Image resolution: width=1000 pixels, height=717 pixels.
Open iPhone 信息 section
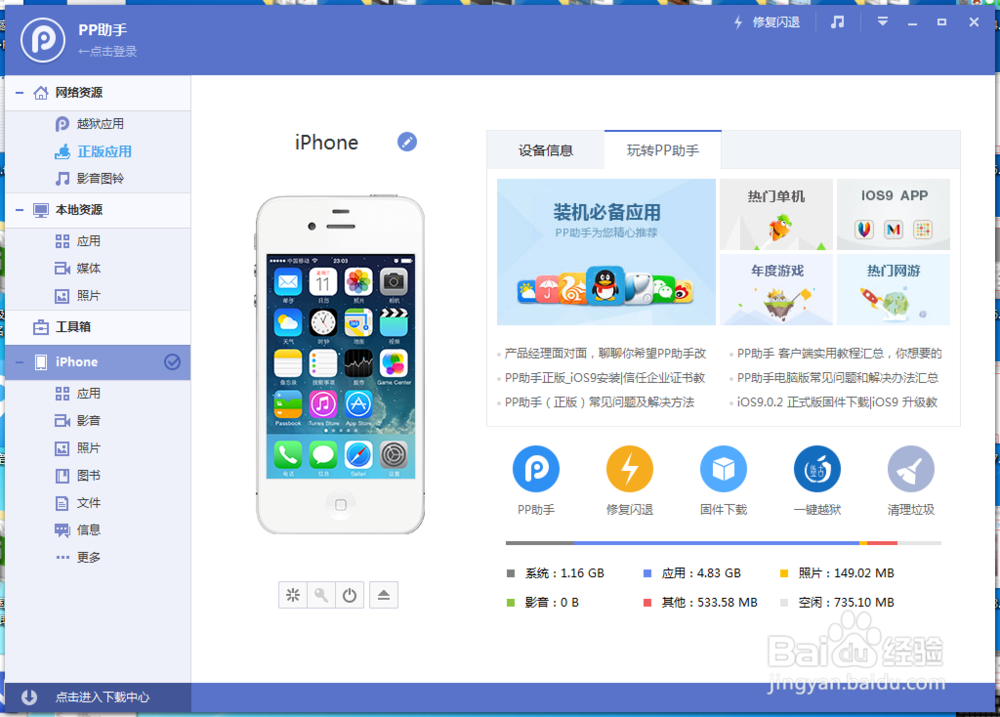(x=78, y=530)
